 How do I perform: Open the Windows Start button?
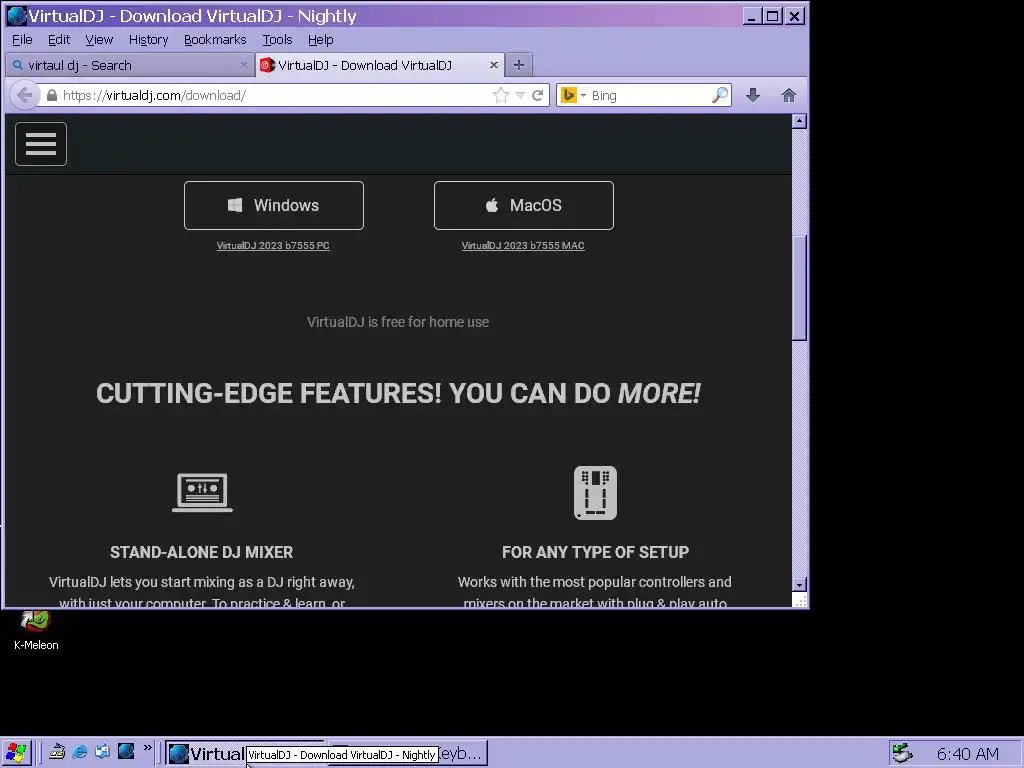click(16, 753)
